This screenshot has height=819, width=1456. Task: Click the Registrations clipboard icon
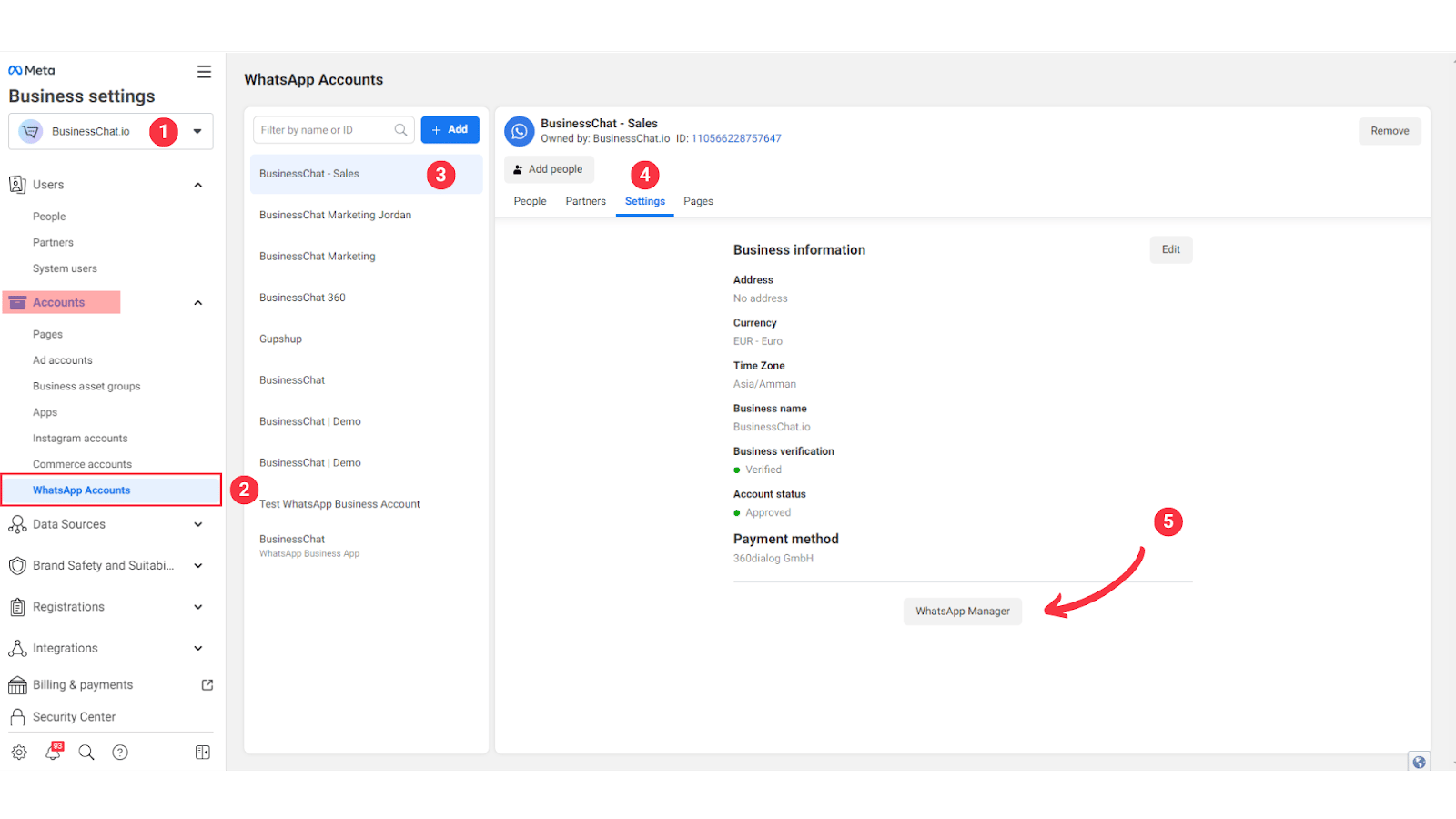[x=17, y=607]
